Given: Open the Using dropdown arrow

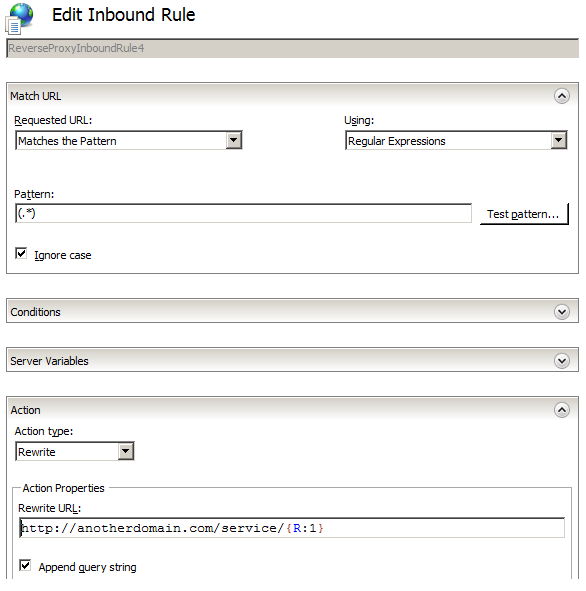Looking at the screenshot, I should click(x=558, y=141).
